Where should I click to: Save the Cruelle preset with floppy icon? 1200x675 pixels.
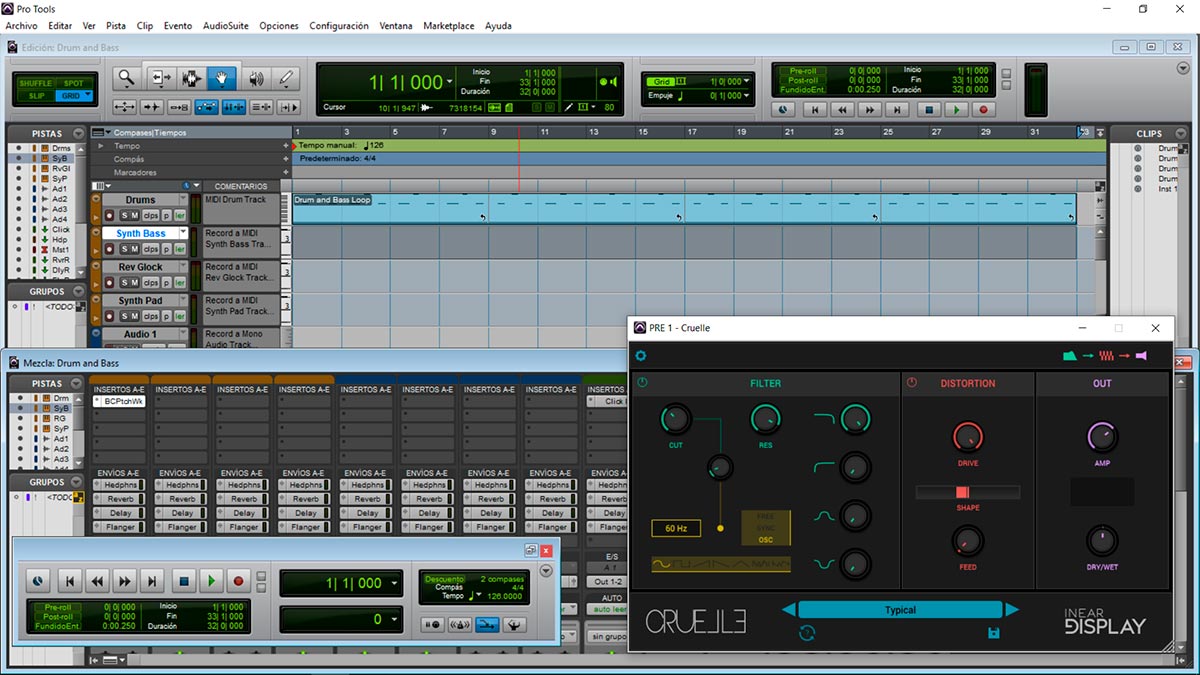[x=993, y=633]
